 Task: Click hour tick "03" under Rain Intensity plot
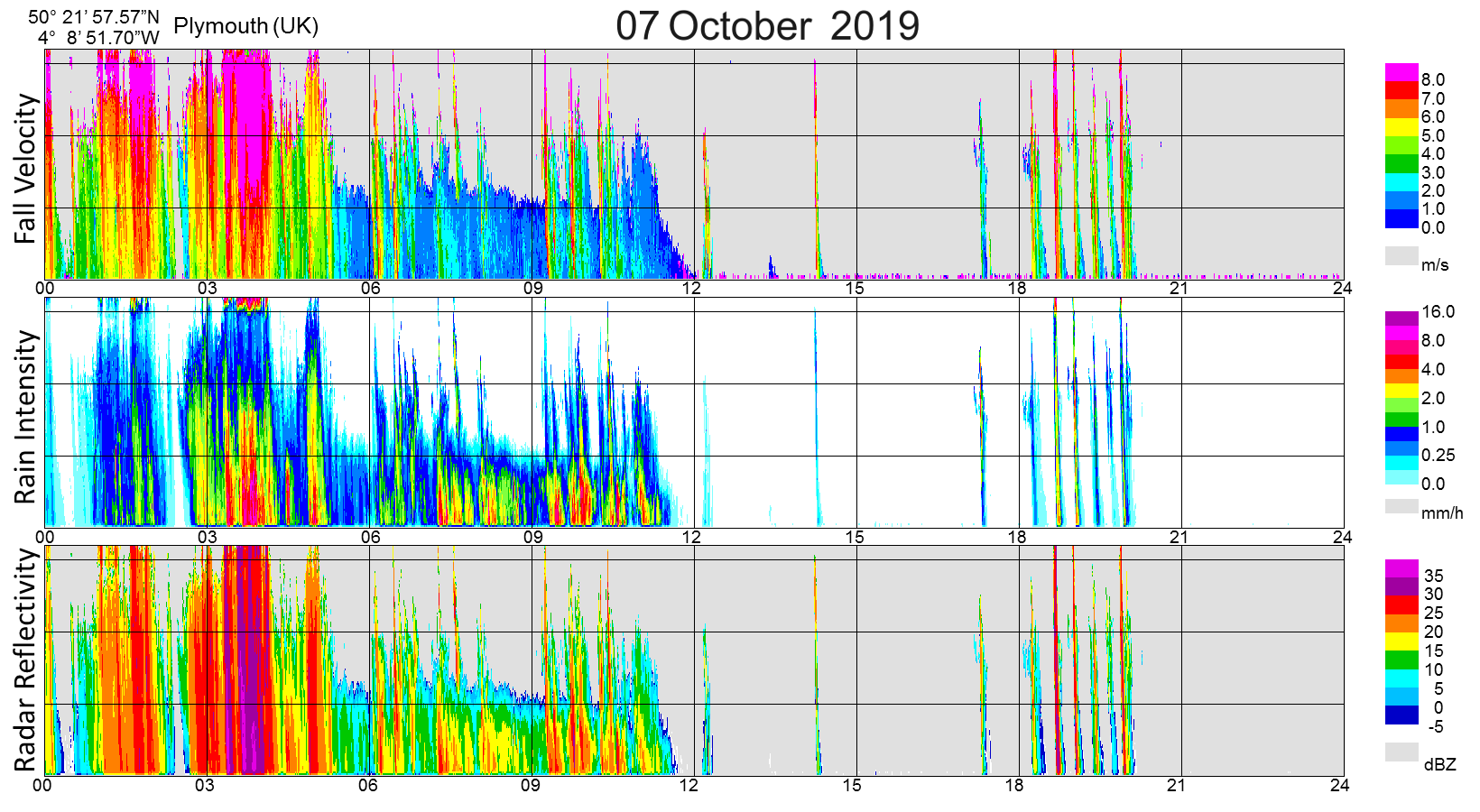(208, 537)
